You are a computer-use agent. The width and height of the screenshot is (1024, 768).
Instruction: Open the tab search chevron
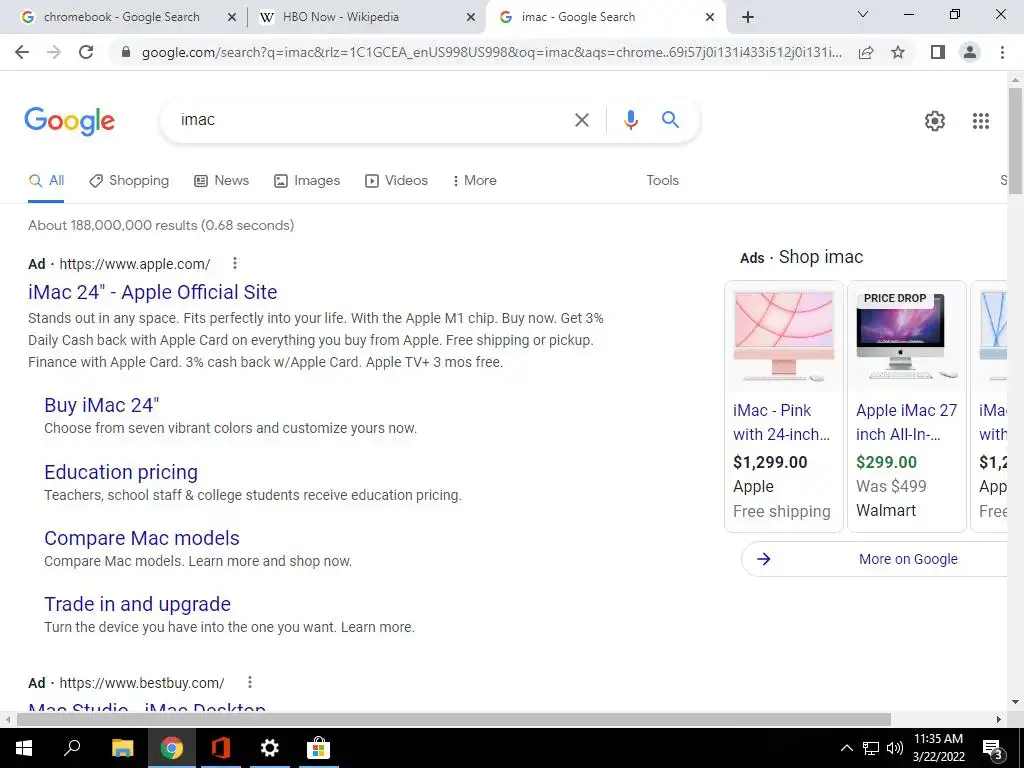click(x=863, y=14)
